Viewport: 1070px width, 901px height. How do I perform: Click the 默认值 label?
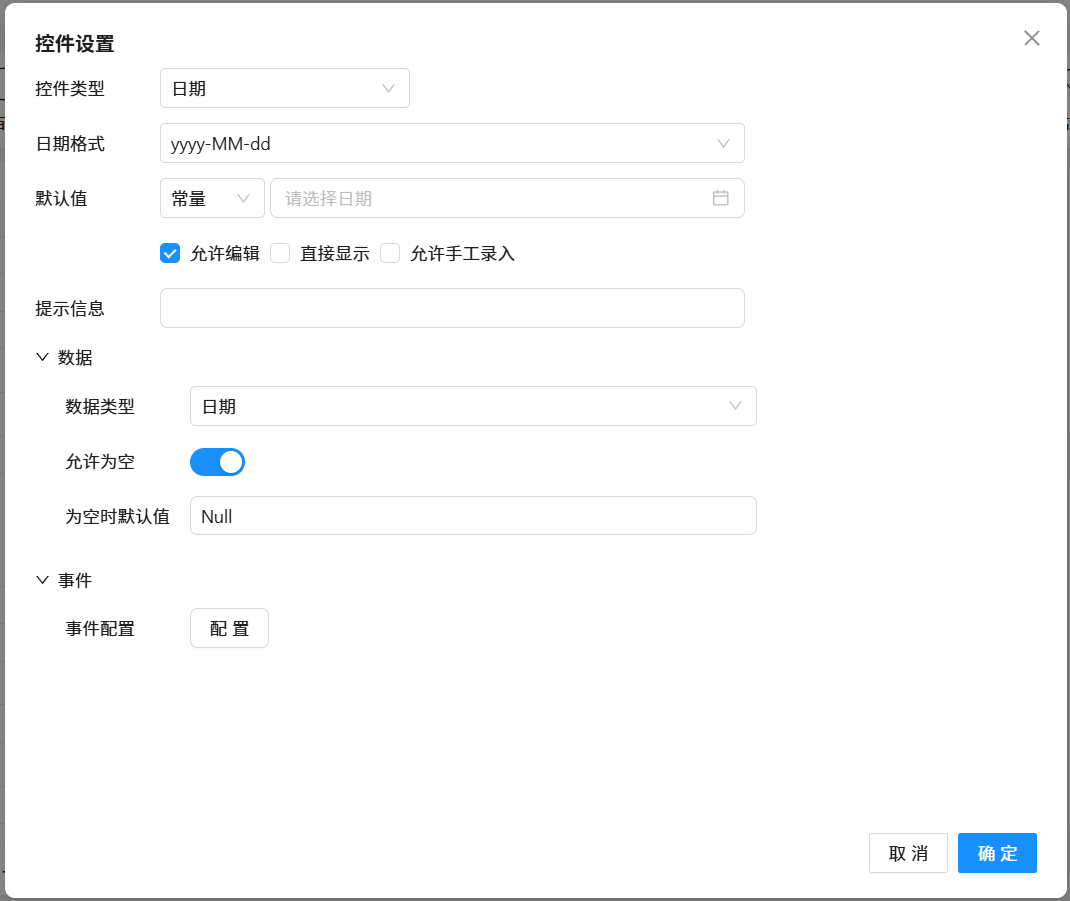point(61,199)
